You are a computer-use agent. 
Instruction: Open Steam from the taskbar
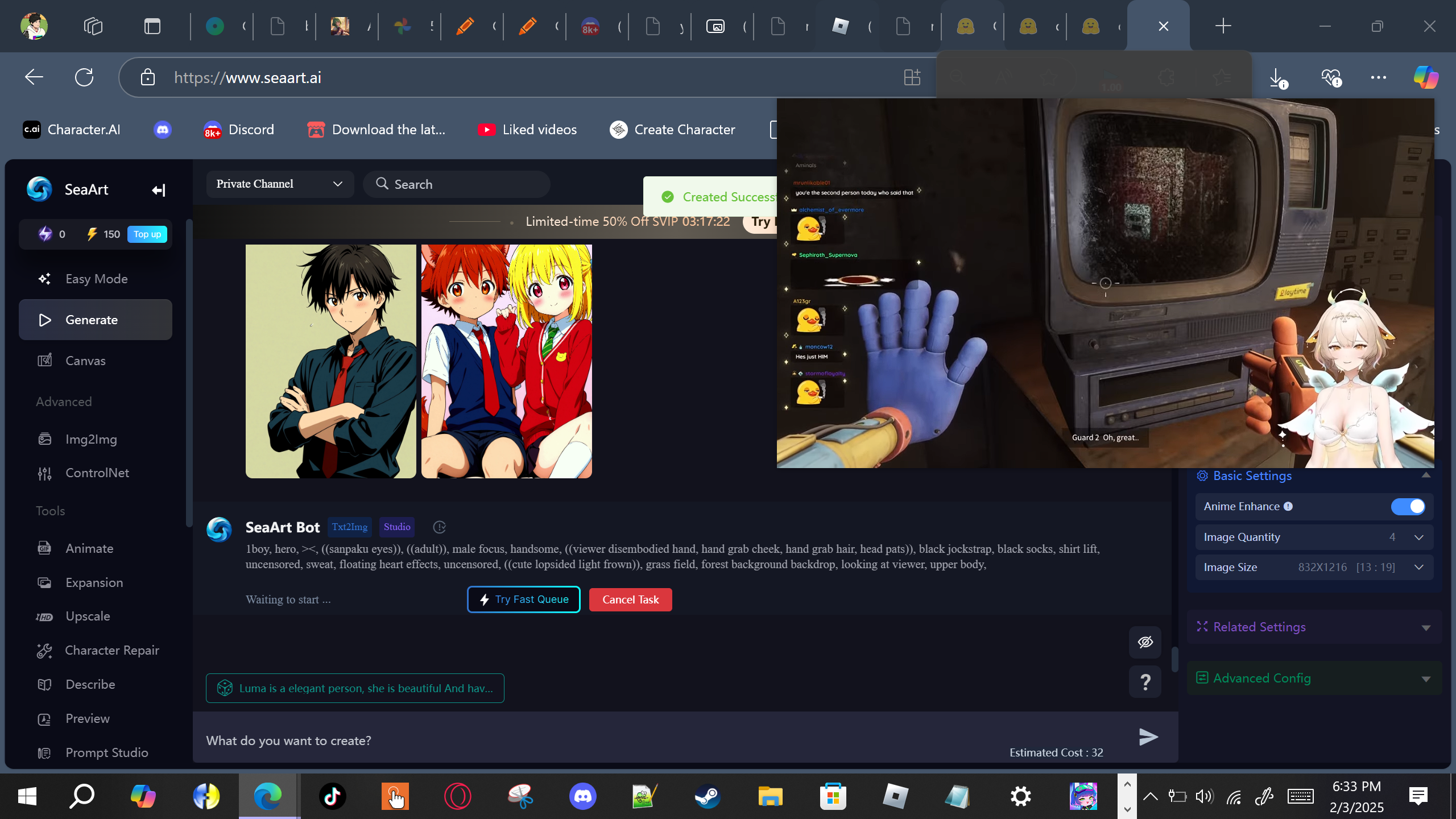click(708, 796)
